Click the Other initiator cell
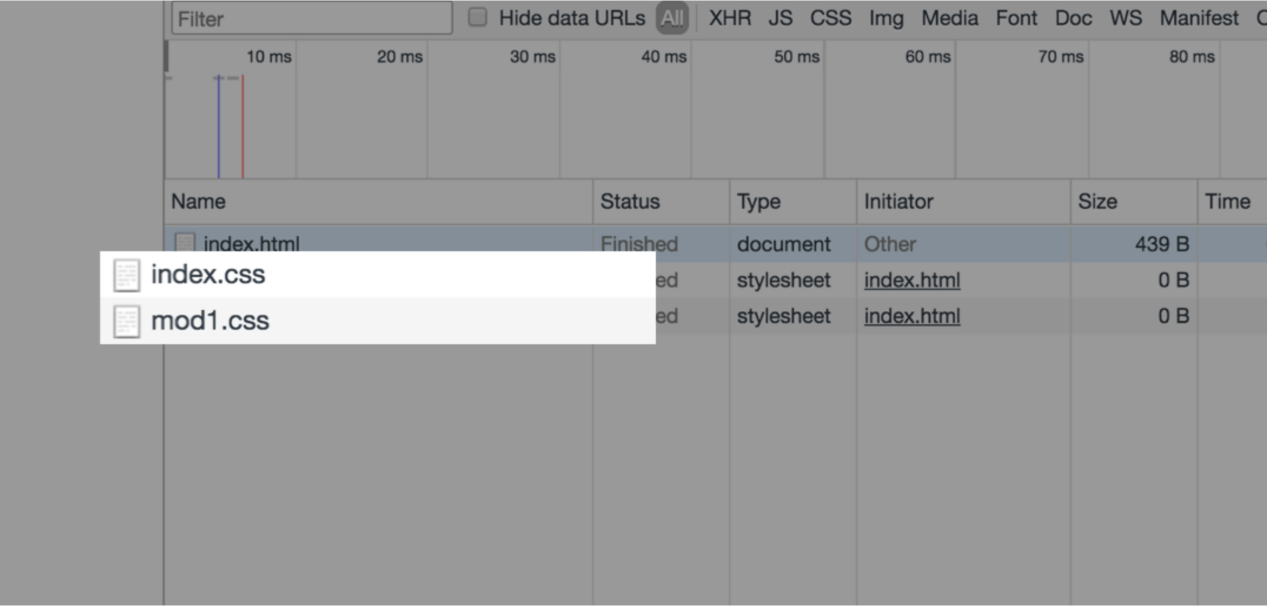Screen dimensions: 1267x606 pyautogui.click(x=890, y=244)
